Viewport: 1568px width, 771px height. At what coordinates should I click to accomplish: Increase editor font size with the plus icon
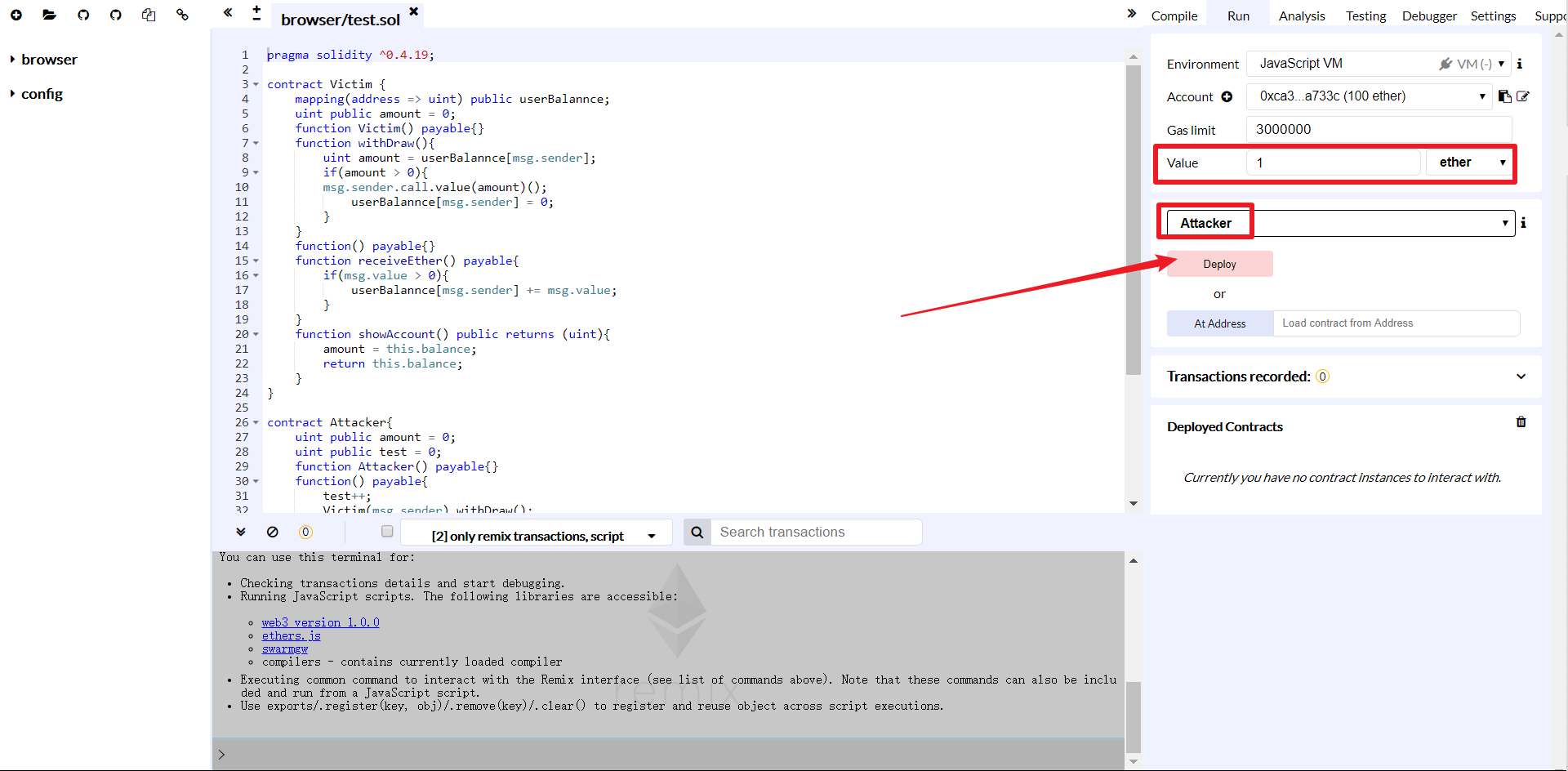[x=256, y=8]
